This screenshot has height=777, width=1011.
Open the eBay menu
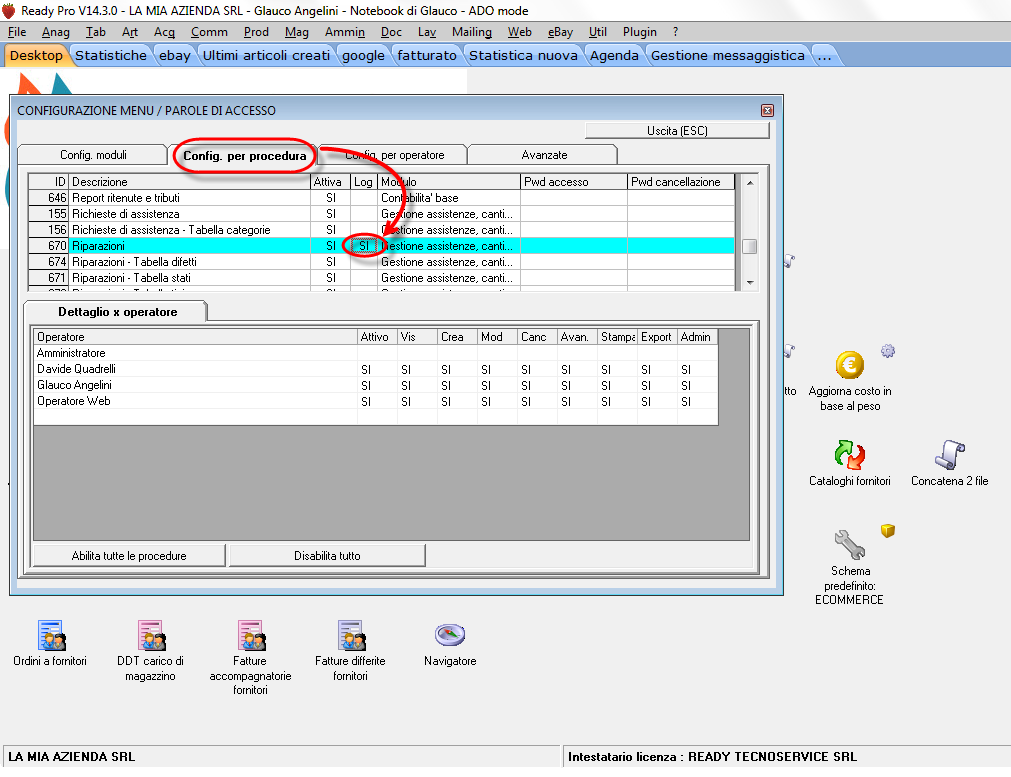(560, 32)
